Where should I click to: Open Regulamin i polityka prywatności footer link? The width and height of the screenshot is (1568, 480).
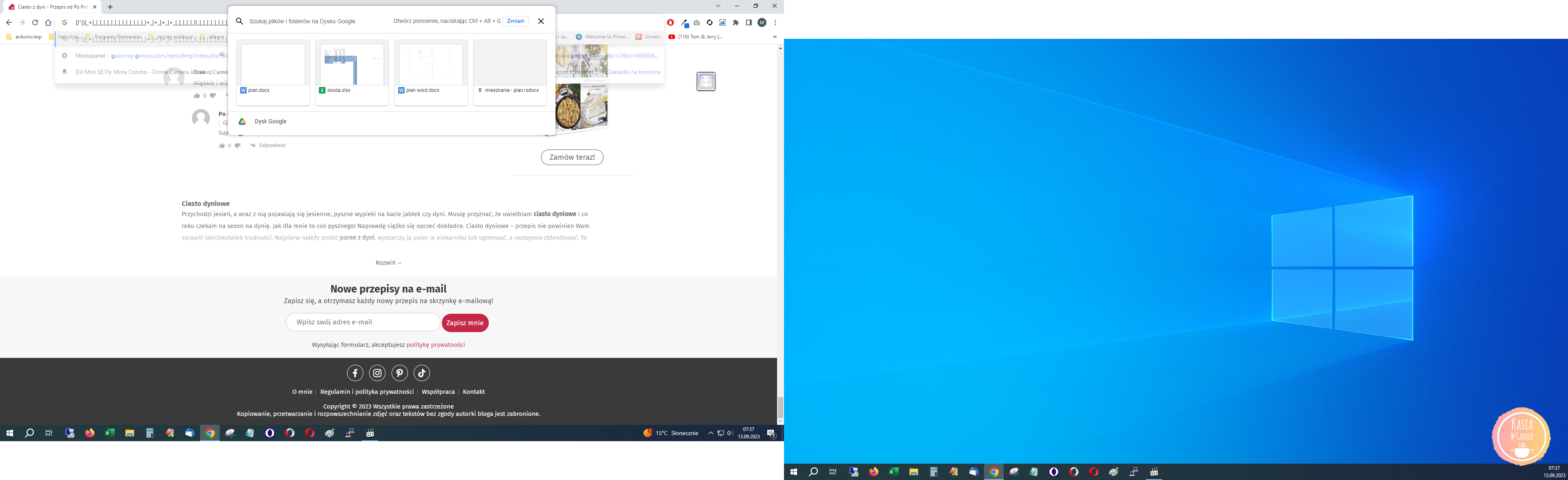tap(367, 392)
